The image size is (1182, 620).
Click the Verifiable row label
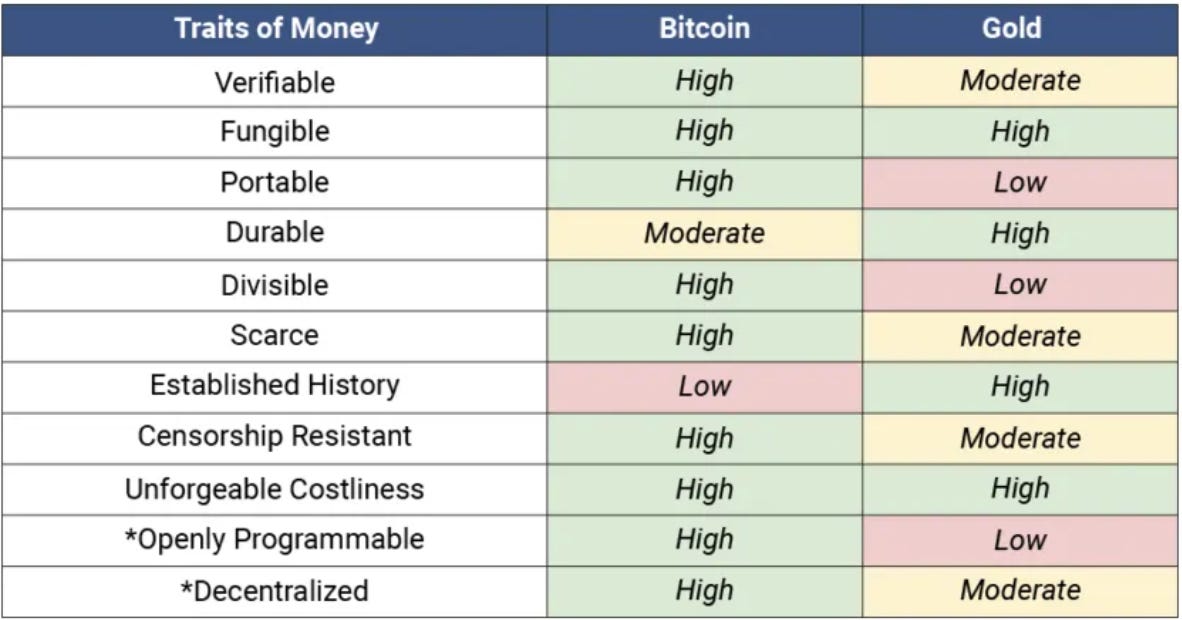tap(274, 81)
